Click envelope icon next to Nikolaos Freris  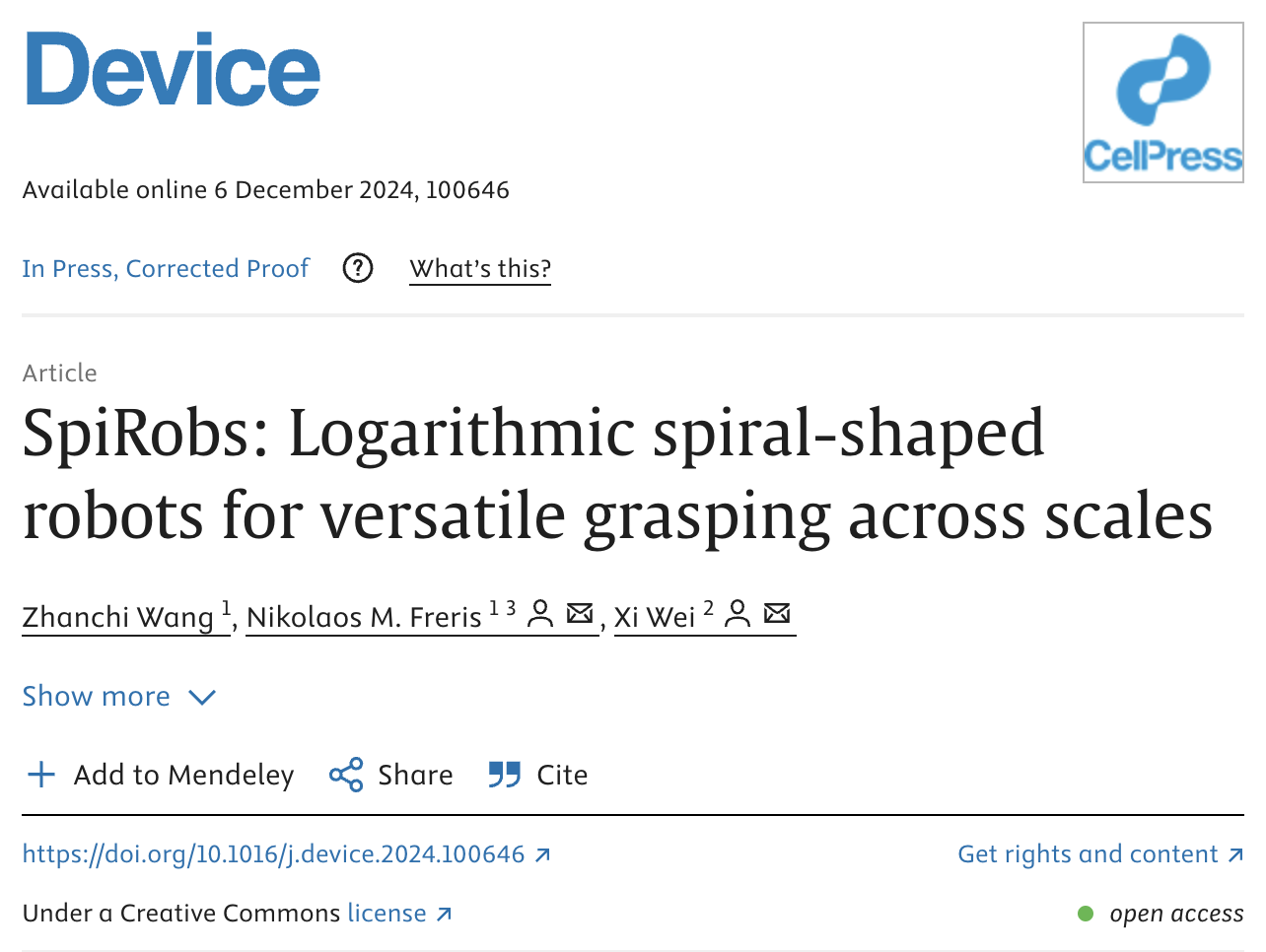pyautogui.click(x=580, y=614)
